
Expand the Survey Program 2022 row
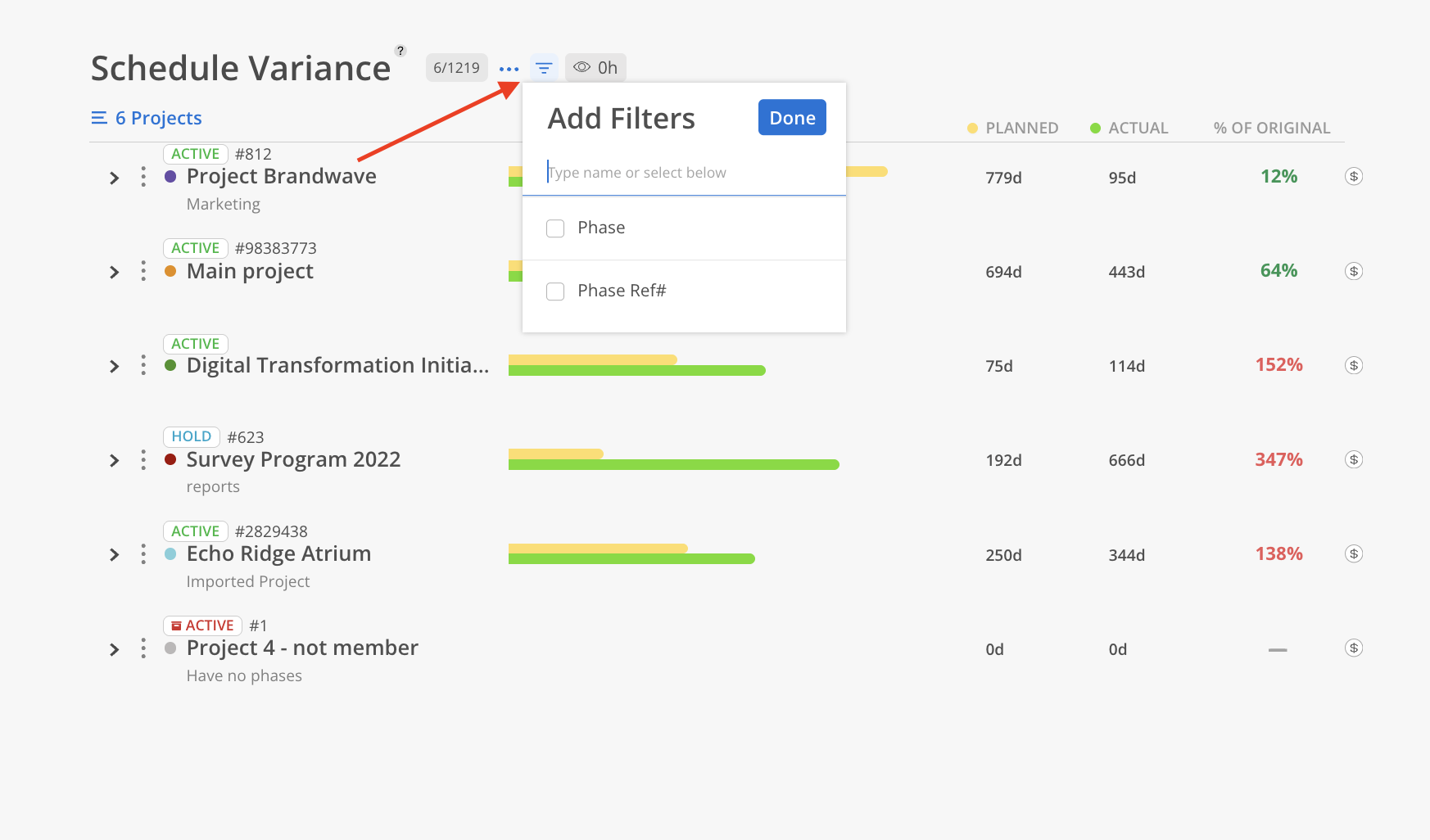[115, 461]
